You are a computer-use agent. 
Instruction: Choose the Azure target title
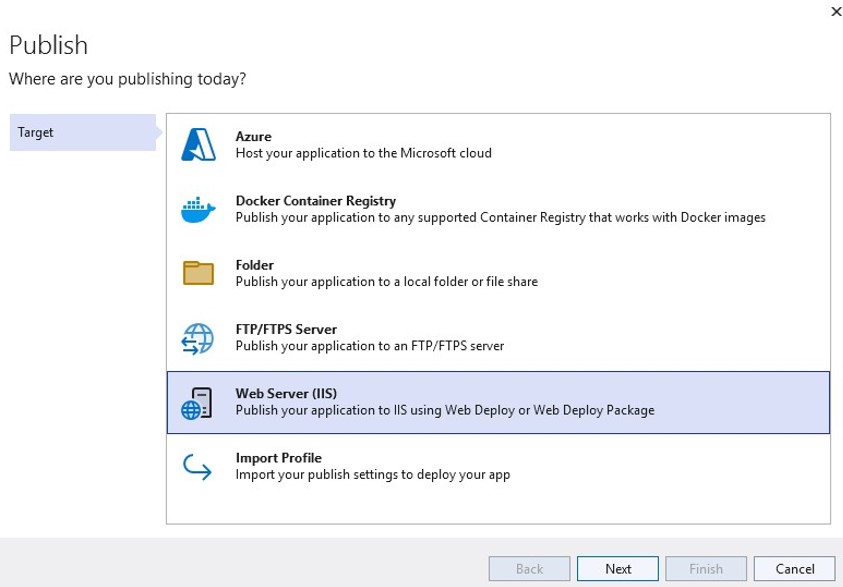[253, 137]
